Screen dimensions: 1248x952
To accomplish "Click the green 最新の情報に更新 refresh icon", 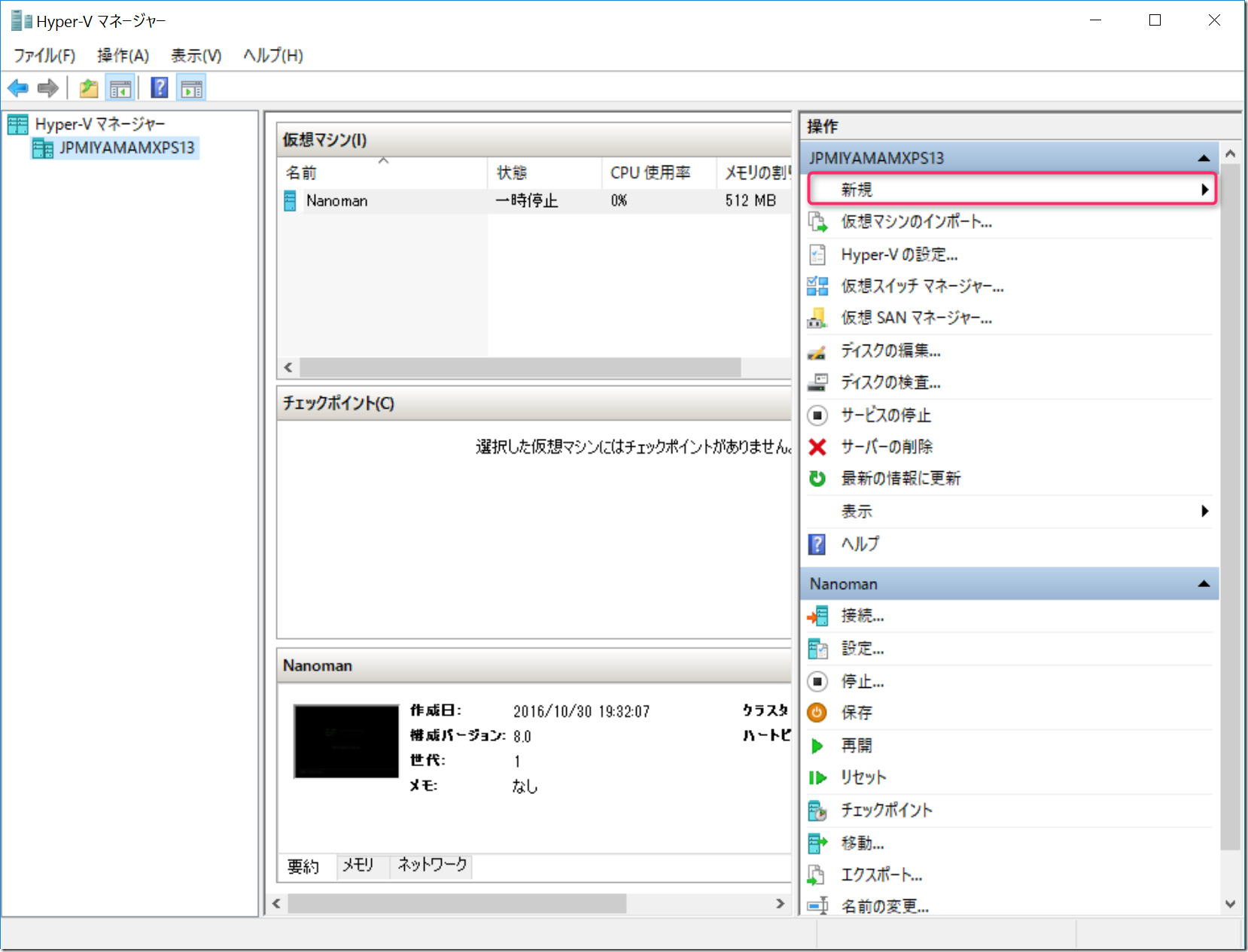I will (817, 479).
